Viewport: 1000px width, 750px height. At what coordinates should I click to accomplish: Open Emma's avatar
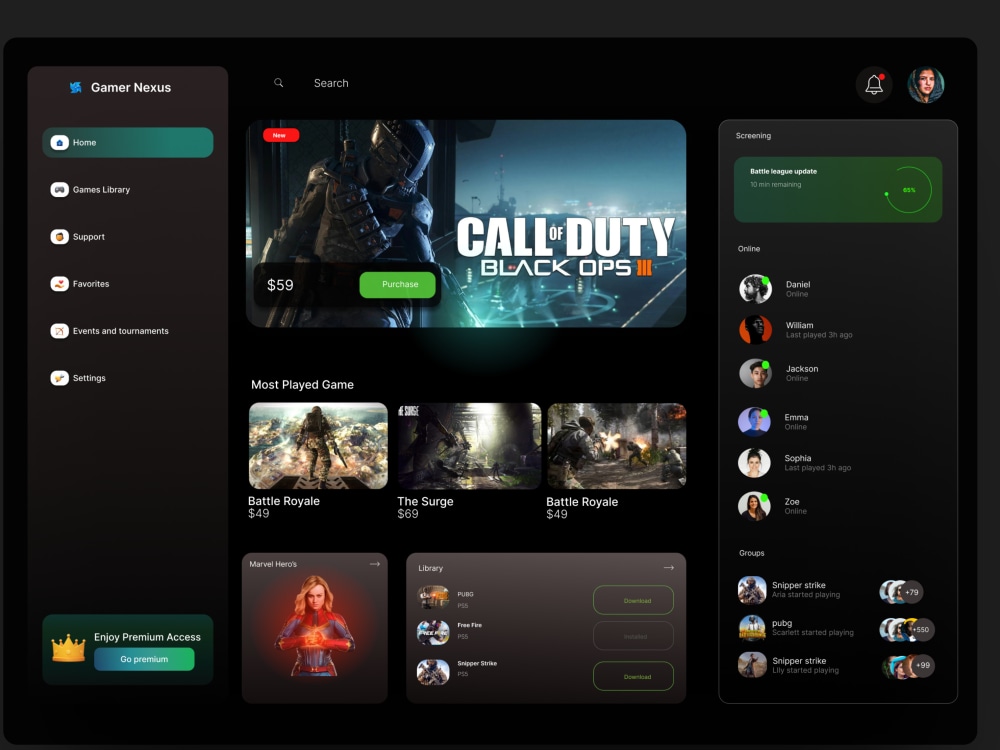[x=754, y=422]
